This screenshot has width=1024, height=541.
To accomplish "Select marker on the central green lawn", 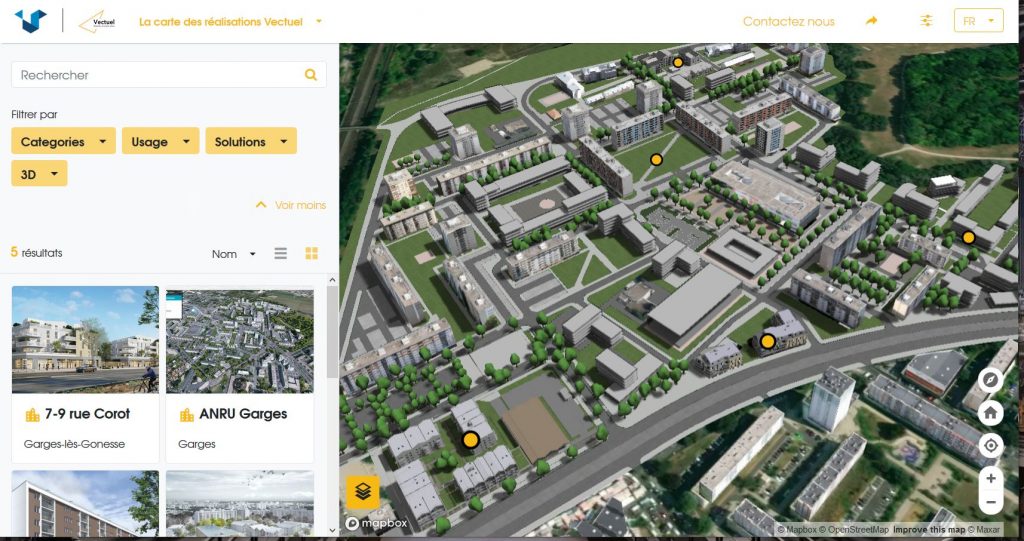I will 656,159.
